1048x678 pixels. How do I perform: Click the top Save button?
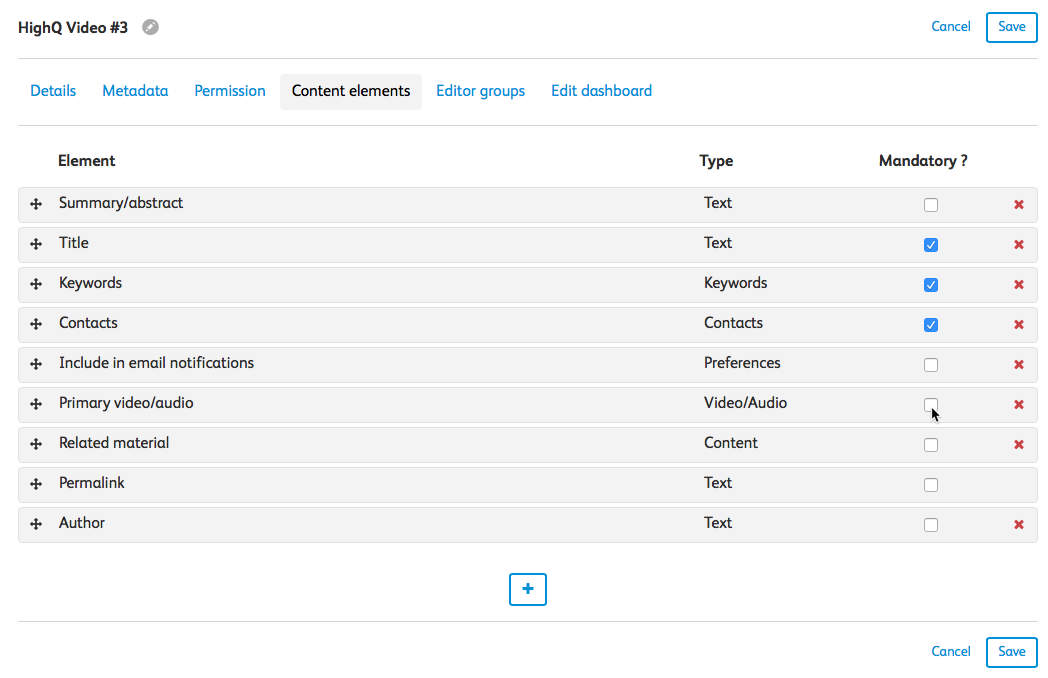point(1011,27)
